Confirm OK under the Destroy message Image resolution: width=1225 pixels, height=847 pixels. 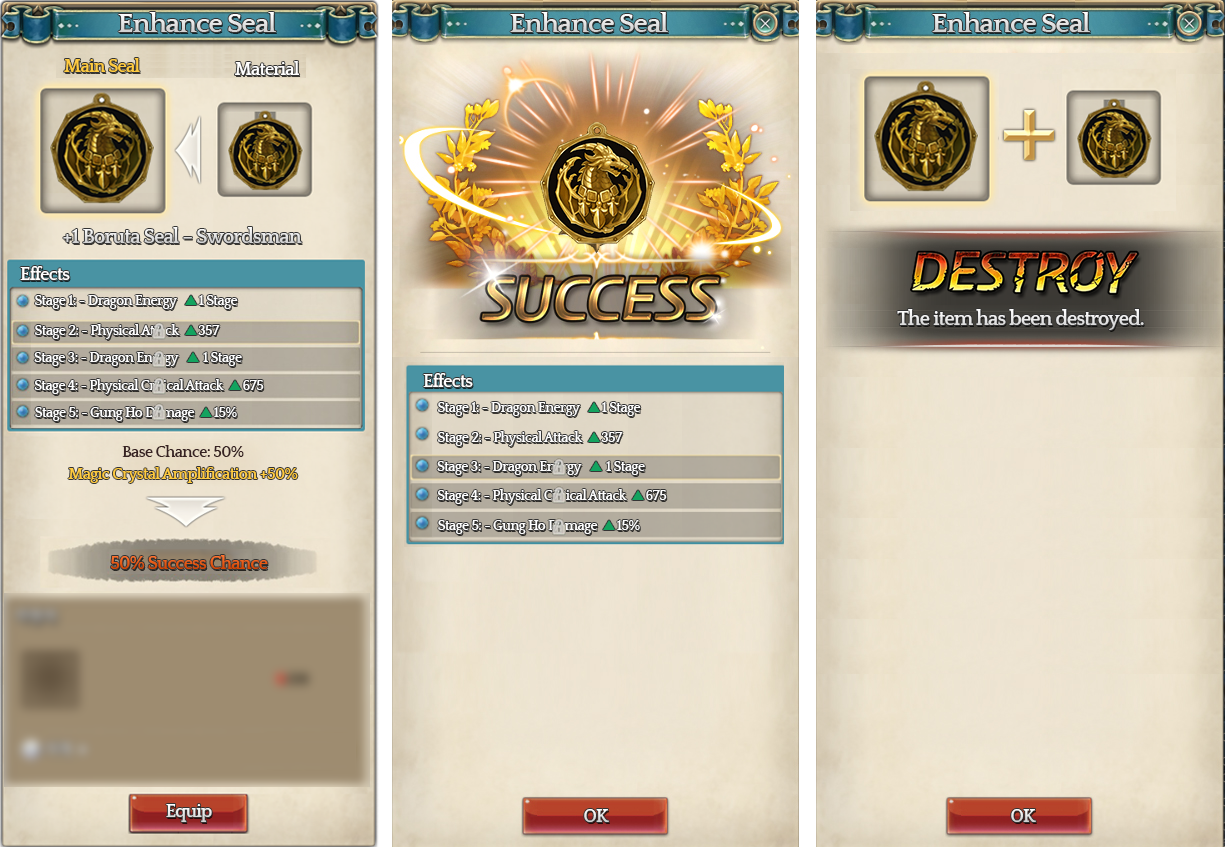(x=1019, y=816)
